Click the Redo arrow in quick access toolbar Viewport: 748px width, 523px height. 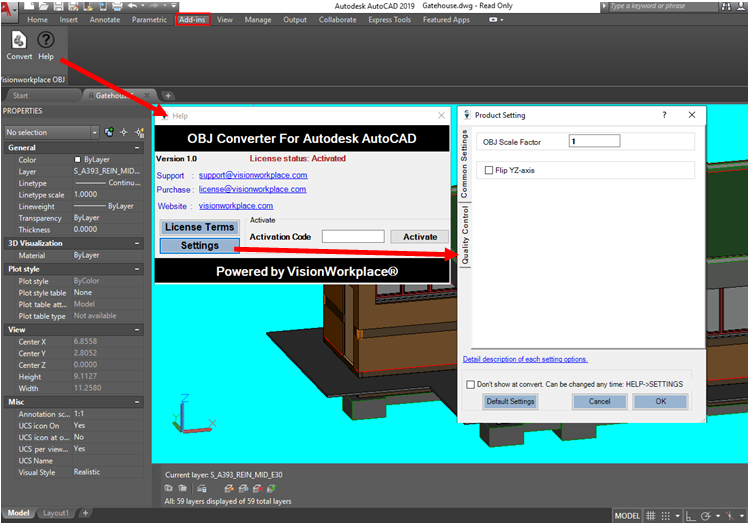154,6
